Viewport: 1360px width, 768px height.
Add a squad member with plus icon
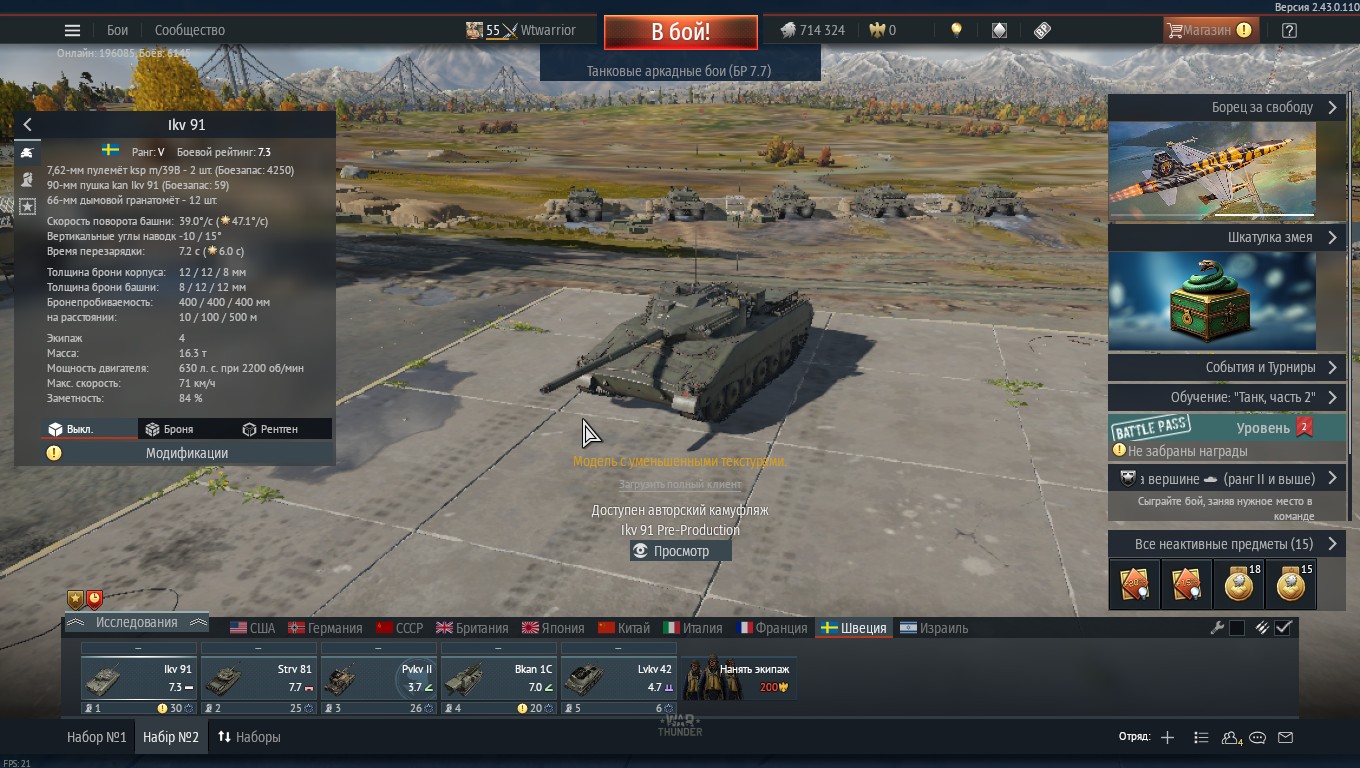click(1167, 737)
